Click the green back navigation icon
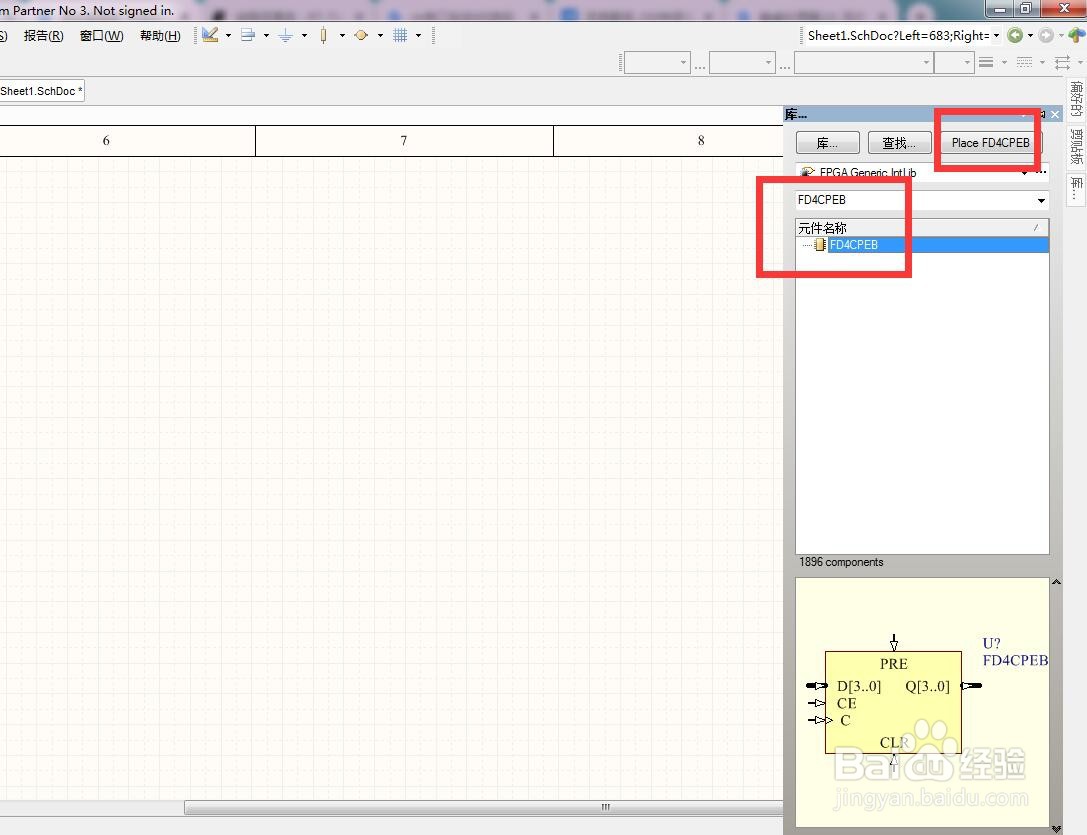Image resolution: width=1087 pixels, height=835 pixels. coord(1015,35)
